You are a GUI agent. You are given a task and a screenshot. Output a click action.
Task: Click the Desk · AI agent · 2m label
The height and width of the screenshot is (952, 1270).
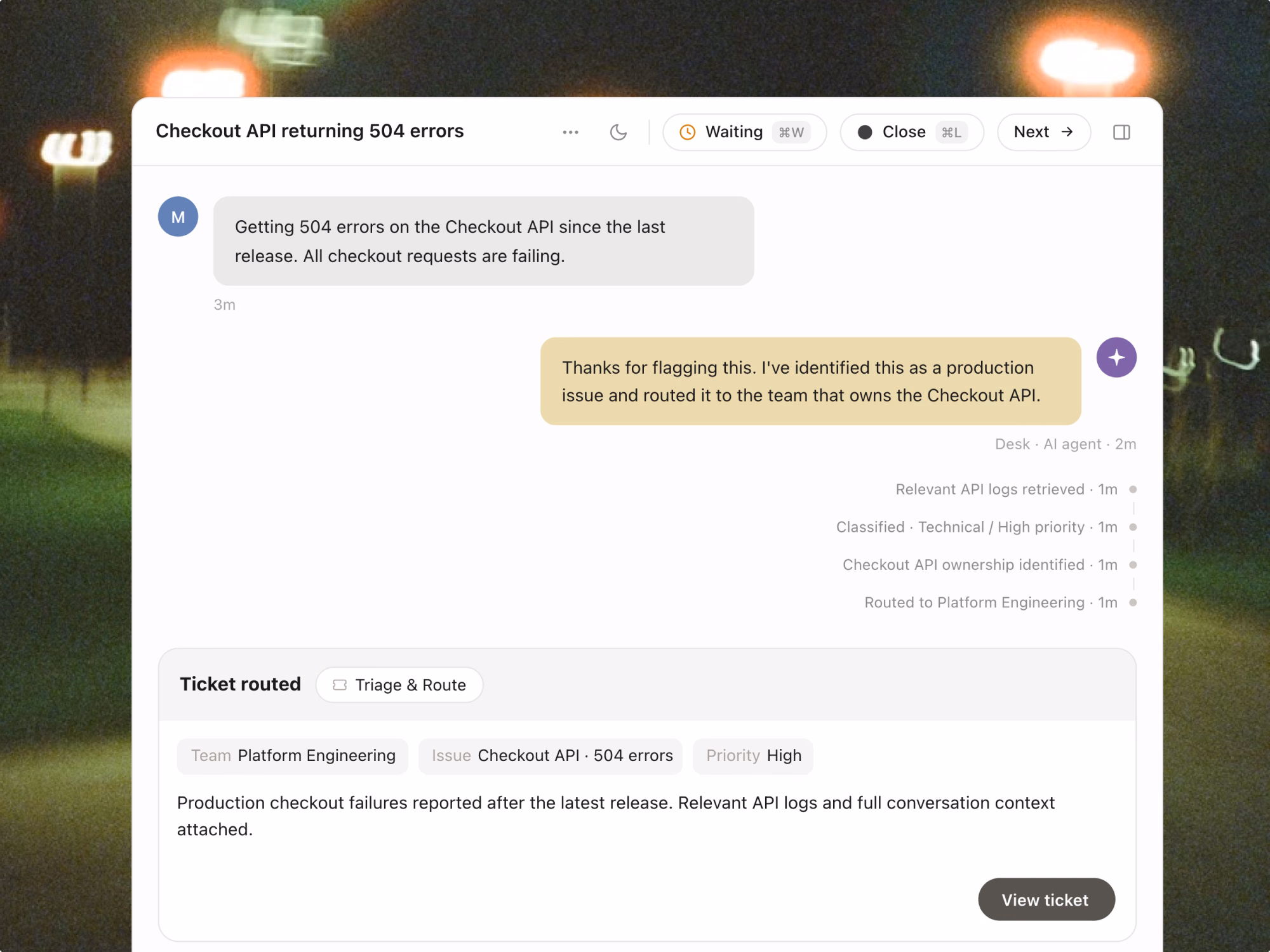(x=1065, y=444)
